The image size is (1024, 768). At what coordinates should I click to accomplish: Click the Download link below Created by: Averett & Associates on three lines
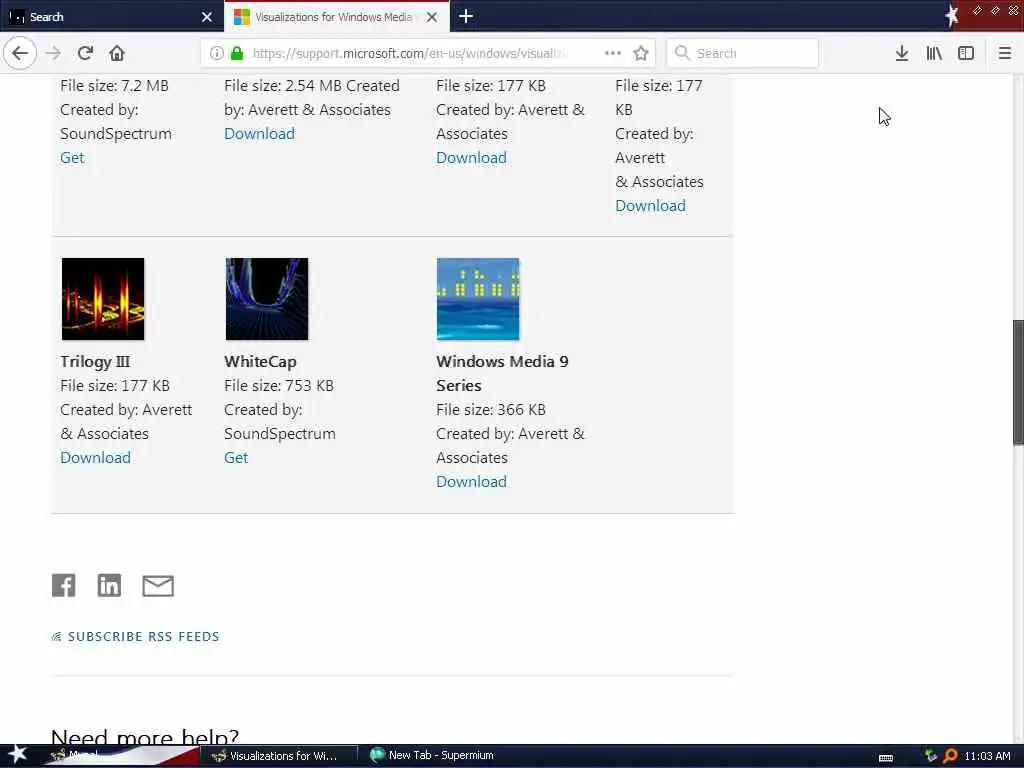(650, 205)
